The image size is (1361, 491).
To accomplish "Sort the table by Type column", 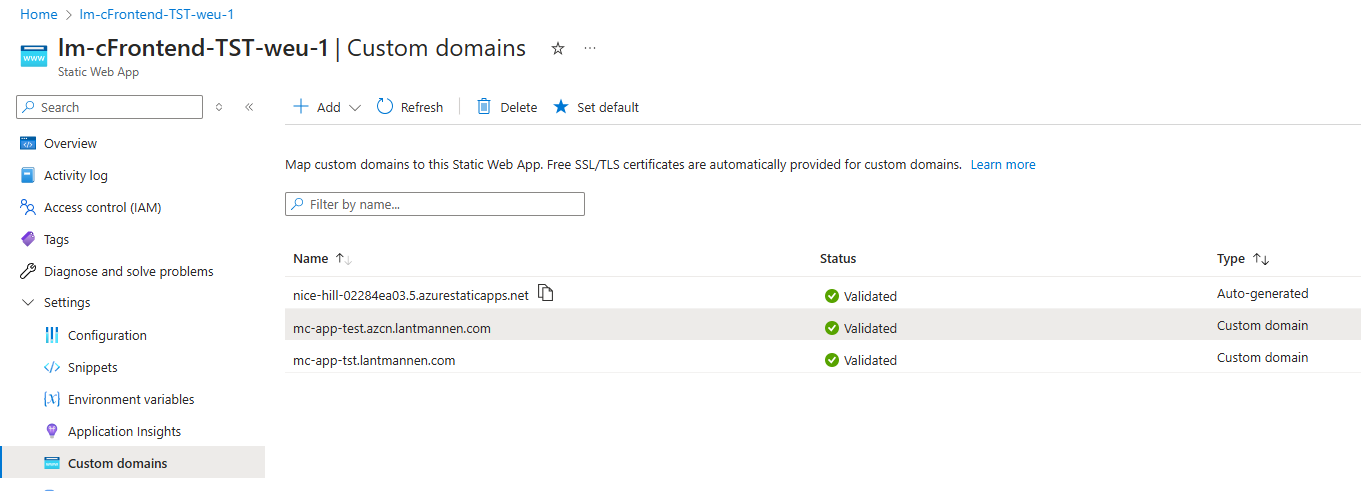I will coord(1243,258).
